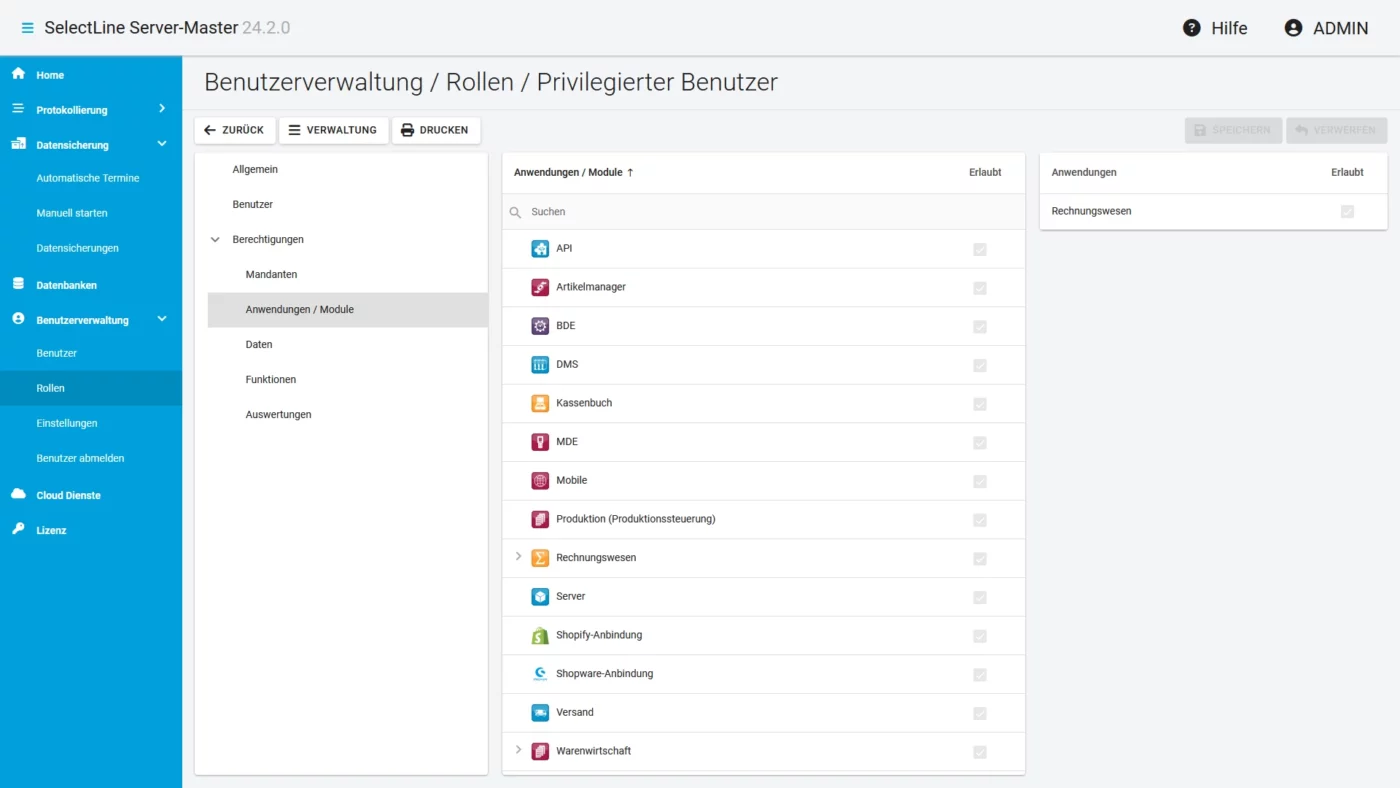
Task: Collapse the Berechtigungen tree node
Action: [215, 240]
